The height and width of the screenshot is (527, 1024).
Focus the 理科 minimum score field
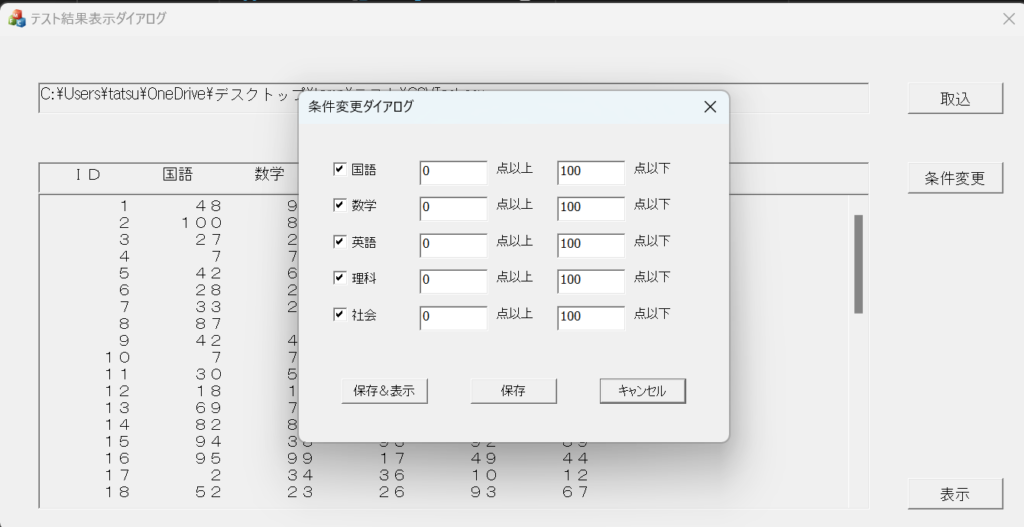(x=453, y=280)
